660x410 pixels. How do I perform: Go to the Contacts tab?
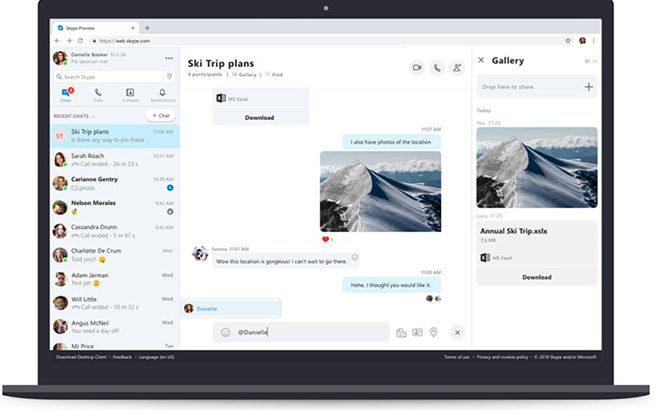pyautogui.click(x=130, y=96)
